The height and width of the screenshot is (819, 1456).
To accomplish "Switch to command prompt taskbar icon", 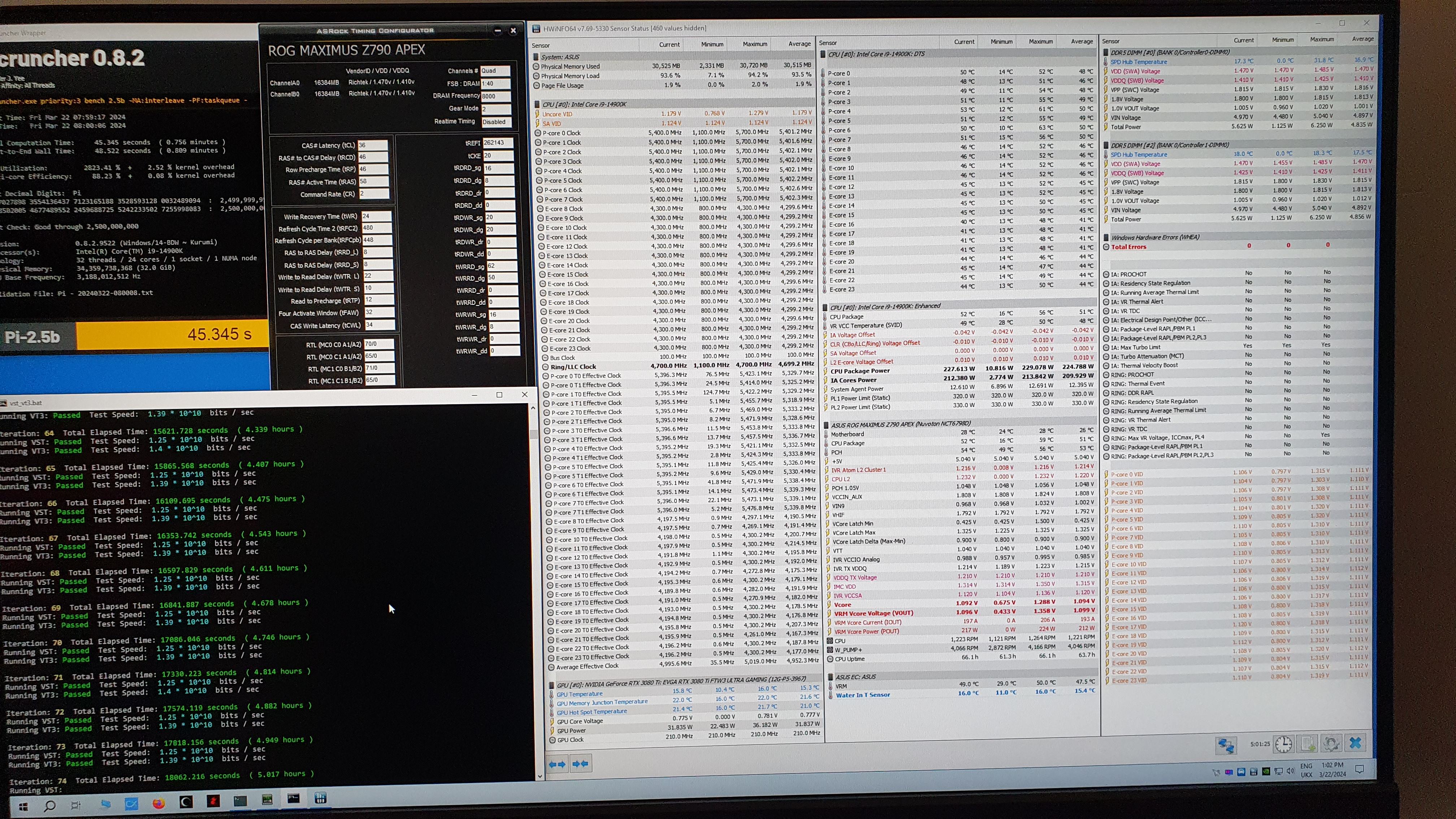I will pyautogui.click(x=293, y=799).
